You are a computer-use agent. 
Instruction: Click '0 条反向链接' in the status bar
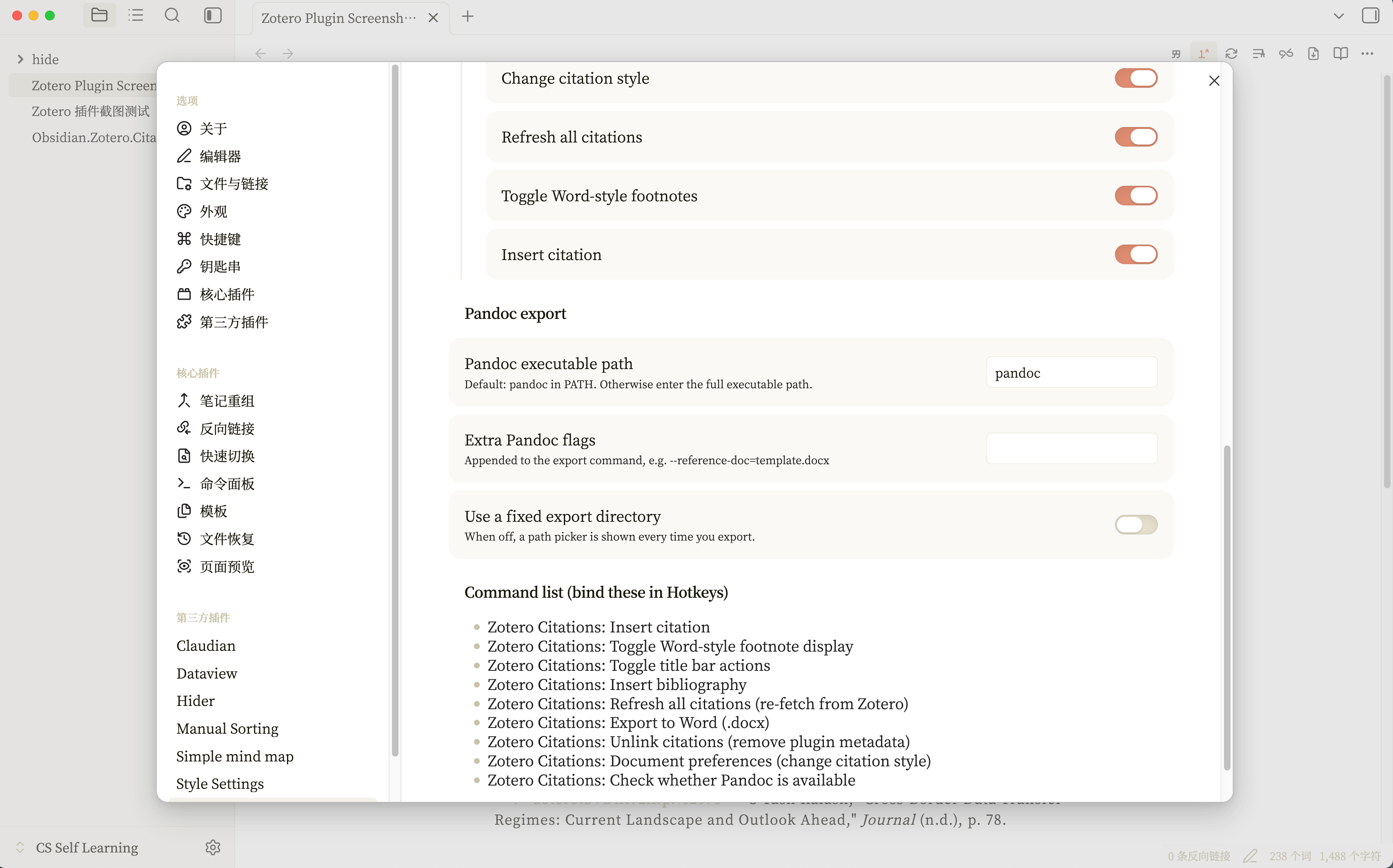(1199, 856)
